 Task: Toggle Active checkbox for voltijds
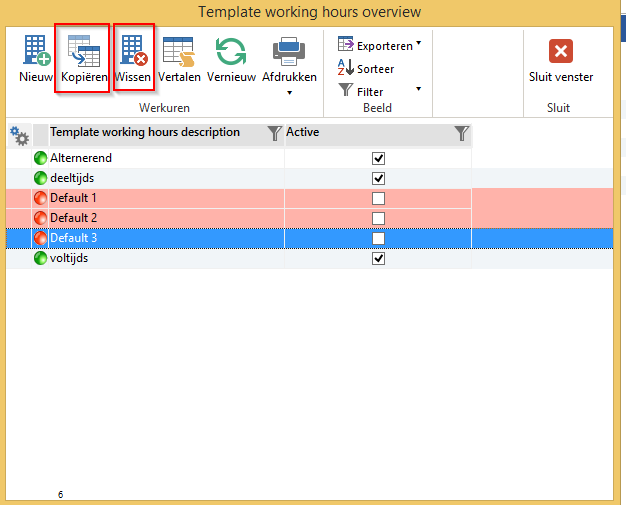pos(378,258)
